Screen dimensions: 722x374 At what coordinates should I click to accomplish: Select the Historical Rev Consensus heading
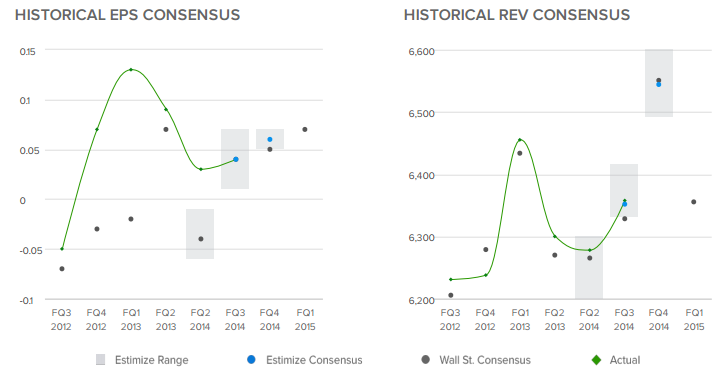pyautogui.click(x=517, y=15)
